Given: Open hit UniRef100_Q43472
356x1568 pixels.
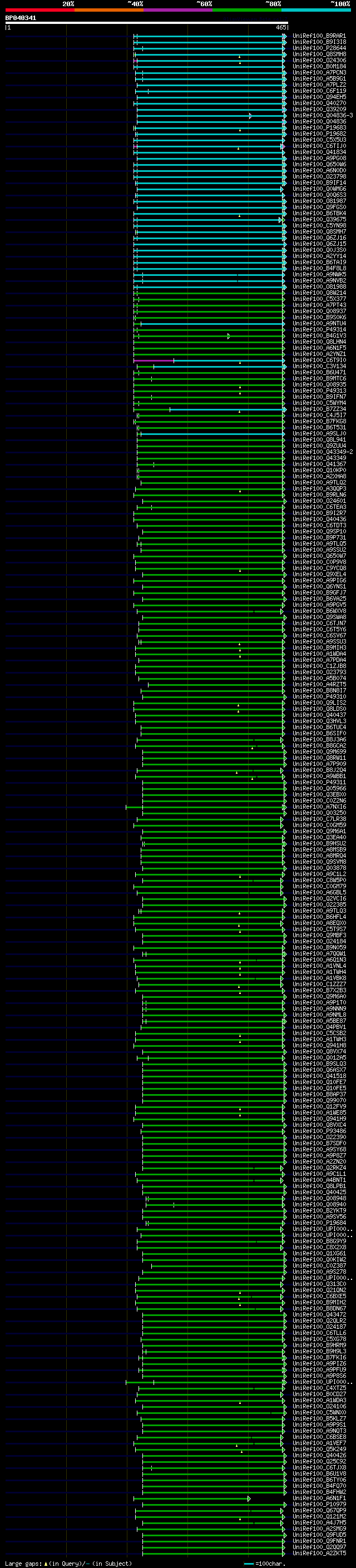Looking at the screenshot, I should point(319,1315).
